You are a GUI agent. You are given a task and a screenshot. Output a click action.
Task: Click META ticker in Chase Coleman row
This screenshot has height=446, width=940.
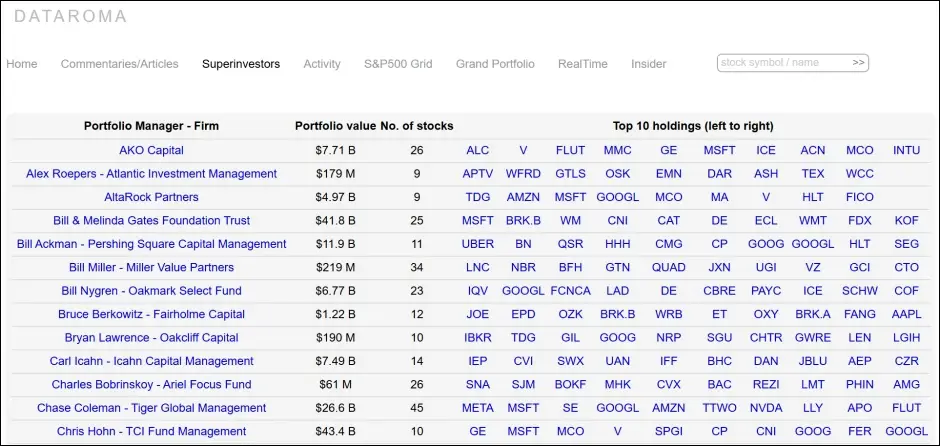(478, 408)
